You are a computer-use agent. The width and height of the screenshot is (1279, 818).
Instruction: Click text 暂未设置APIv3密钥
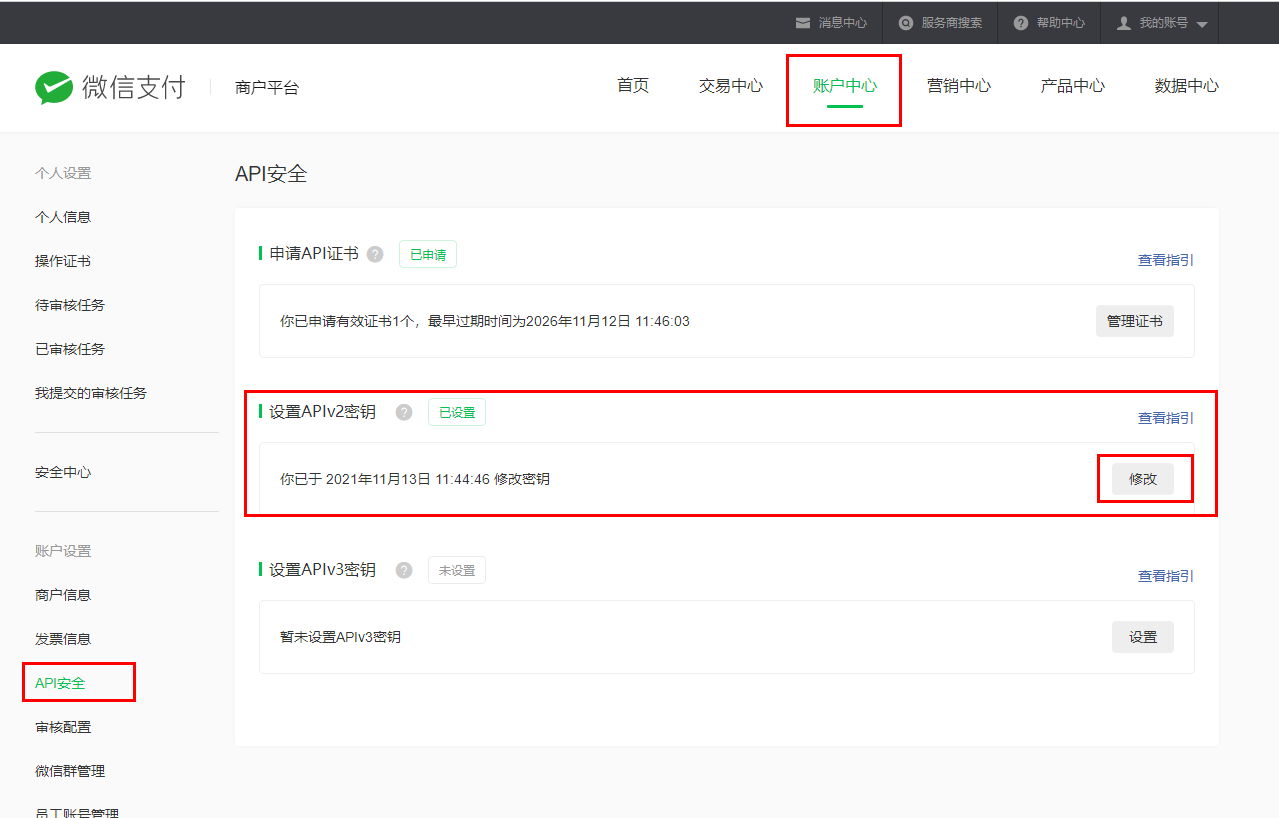[x=340, y=637]
